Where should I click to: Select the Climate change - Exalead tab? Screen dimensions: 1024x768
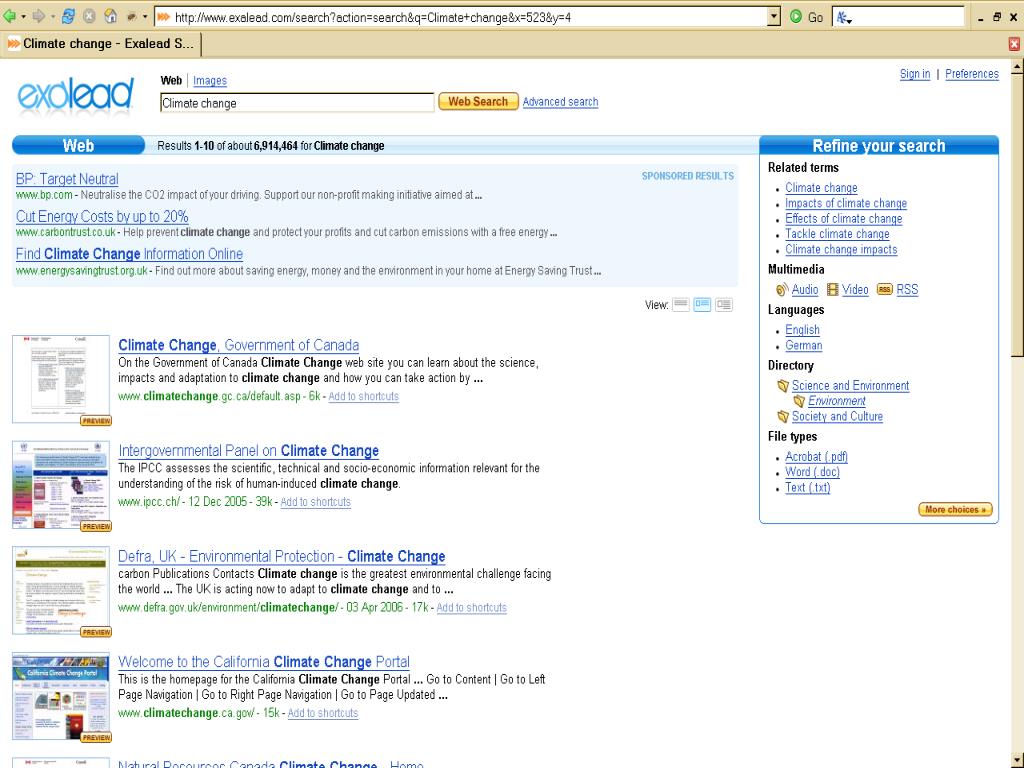(x=101, y=44)
